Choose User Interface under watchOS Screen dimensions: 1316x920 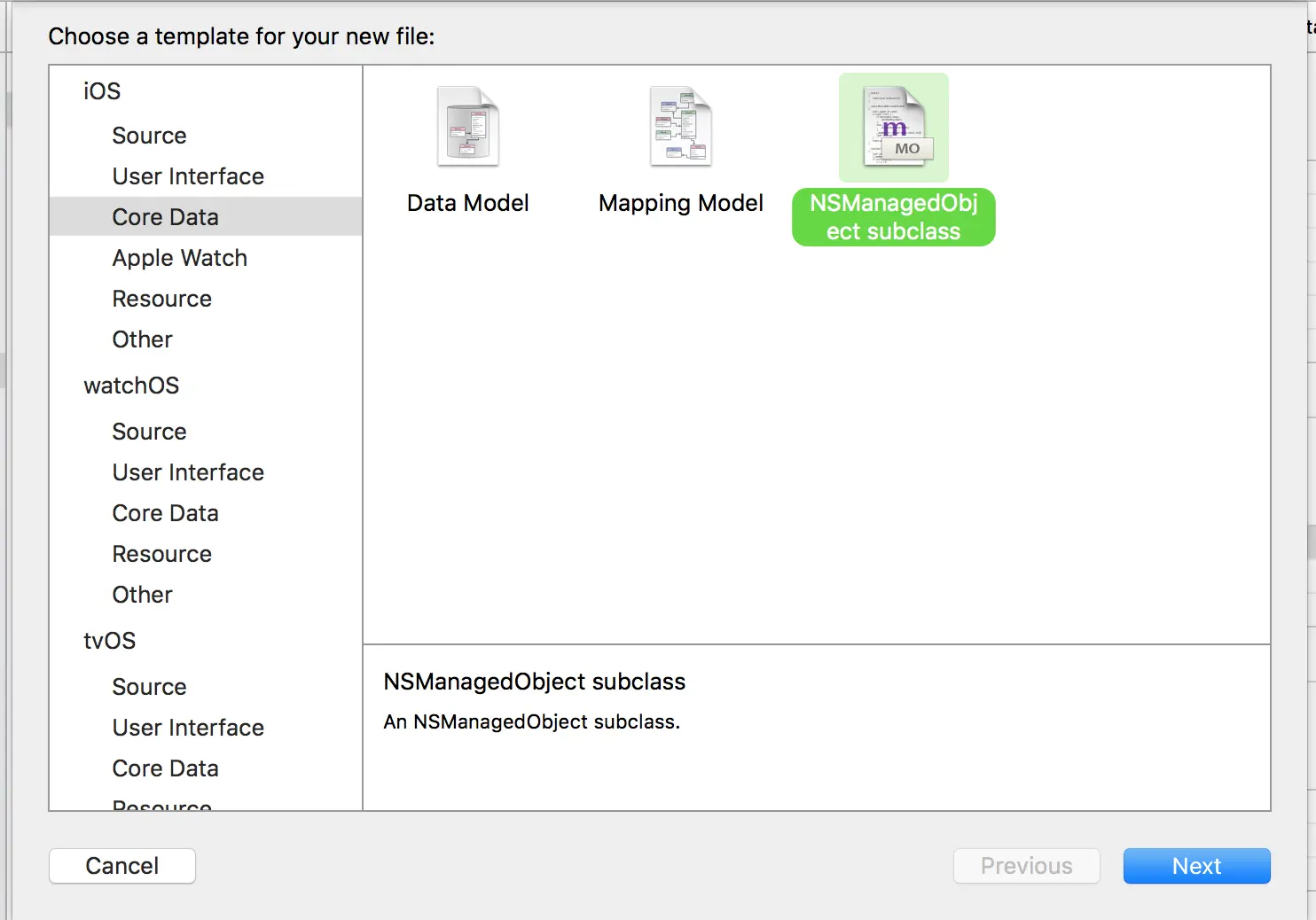pos(188,472)
